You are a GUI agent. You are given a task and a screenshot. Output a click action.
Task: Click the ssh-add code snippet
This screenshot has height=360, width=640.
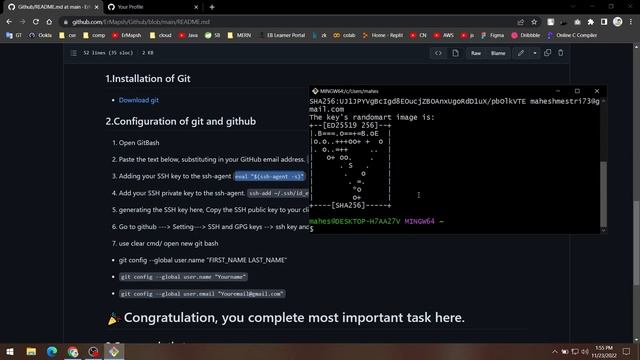pyautogui.click(x=278, y=193)
